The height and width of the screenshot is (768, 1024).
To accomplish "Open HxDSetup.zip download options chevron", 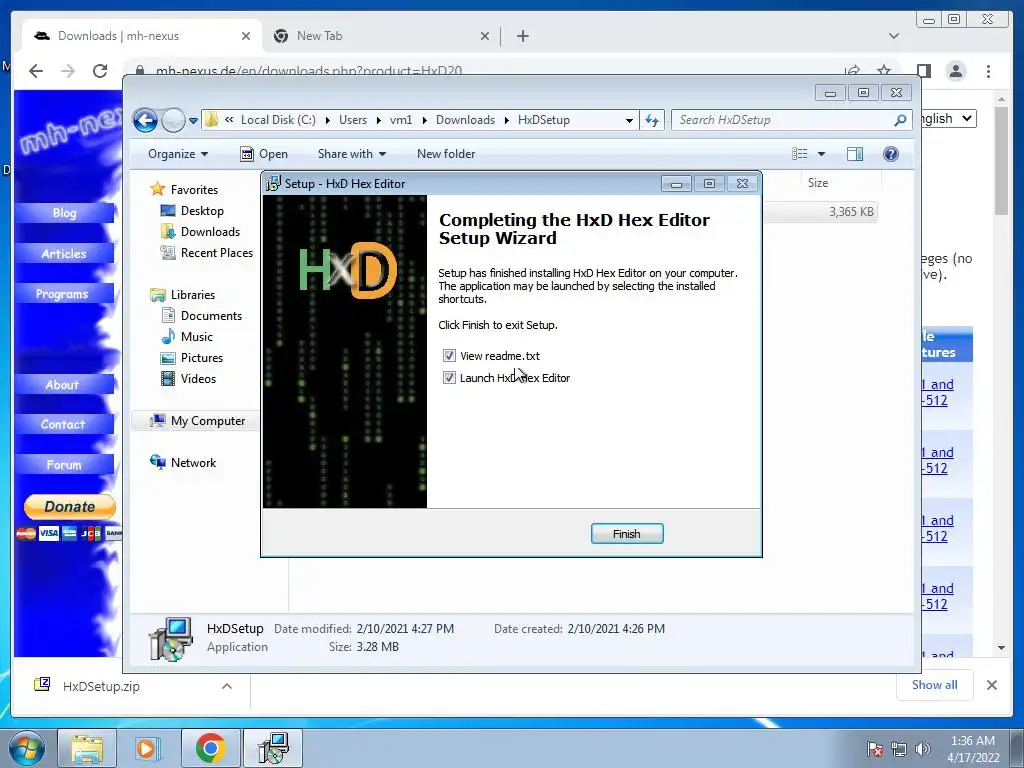I will pyautogui.click(x=227, y=686).
